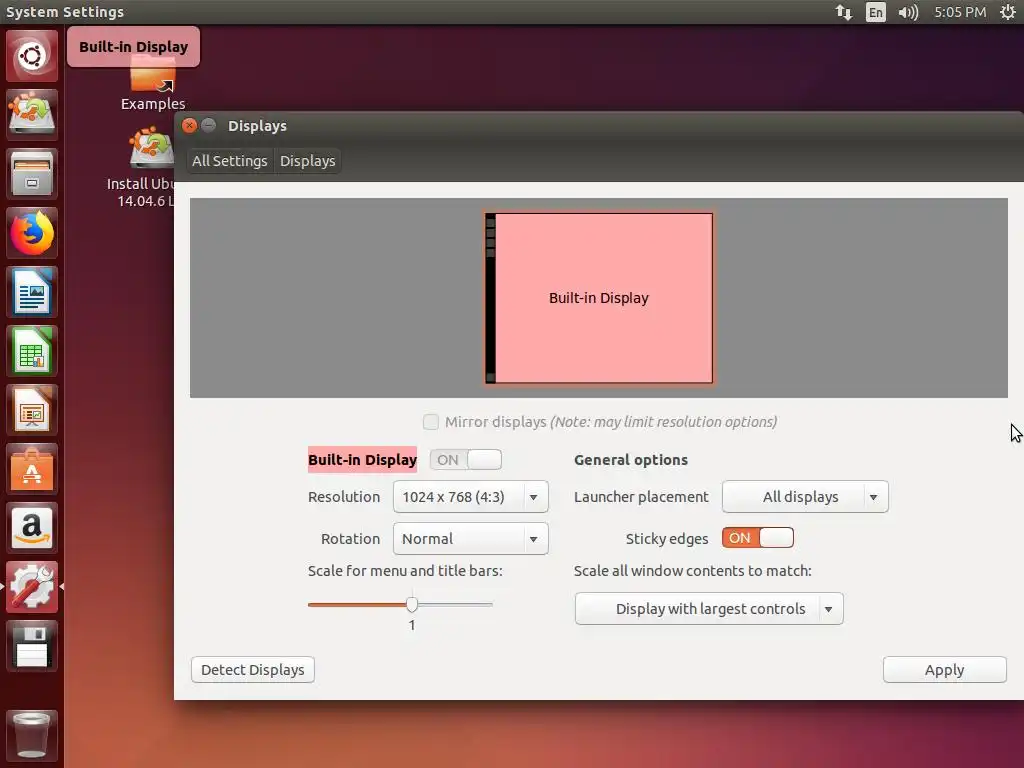
Task: Click the Built-in Display tooltip overlay
Action: 133,46
